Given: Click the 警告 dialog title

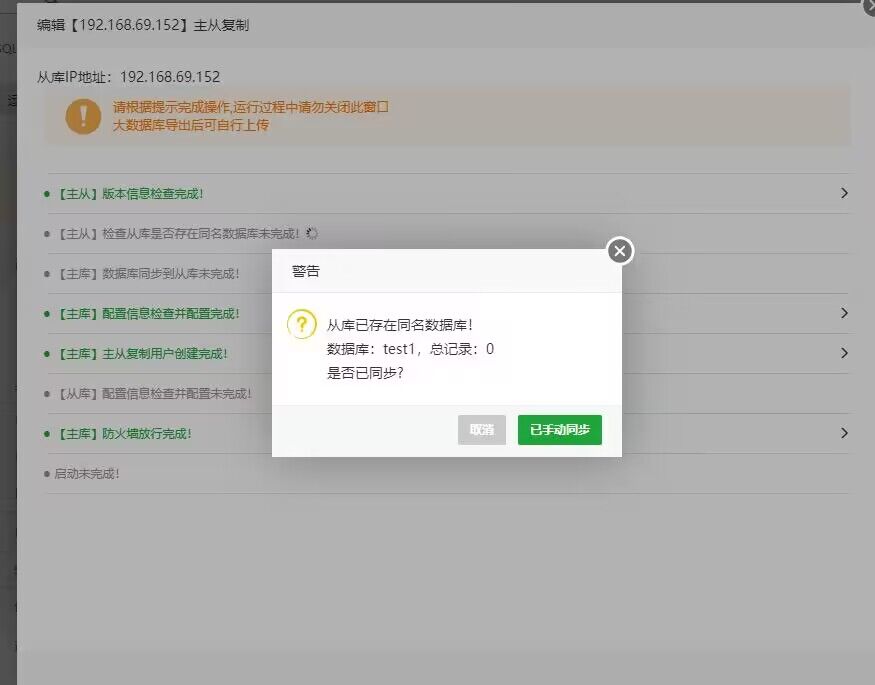Looking at the screenshot, I should [306, 271].
